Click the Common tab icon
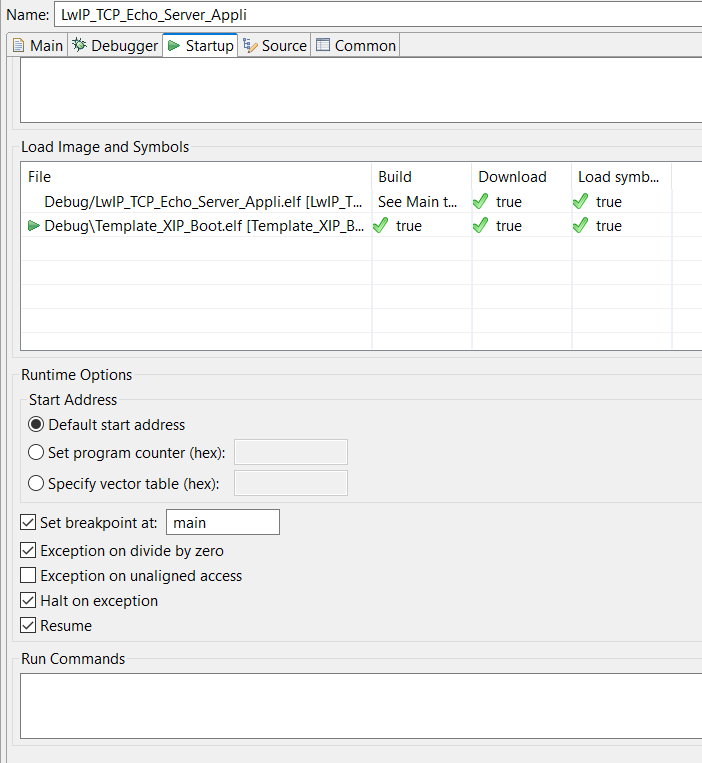The width and height of the screenshot is (702, 763). coord(322,46)
